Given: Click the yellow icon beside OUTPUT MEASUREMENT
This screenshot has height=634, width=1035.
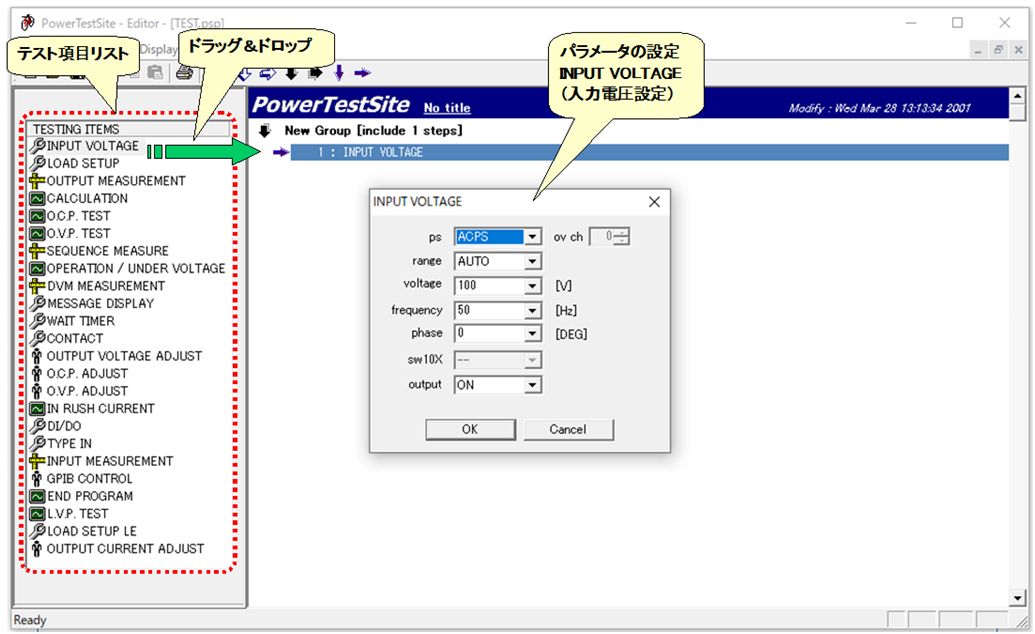Looking at the screenshot, I should pos(38,181).
